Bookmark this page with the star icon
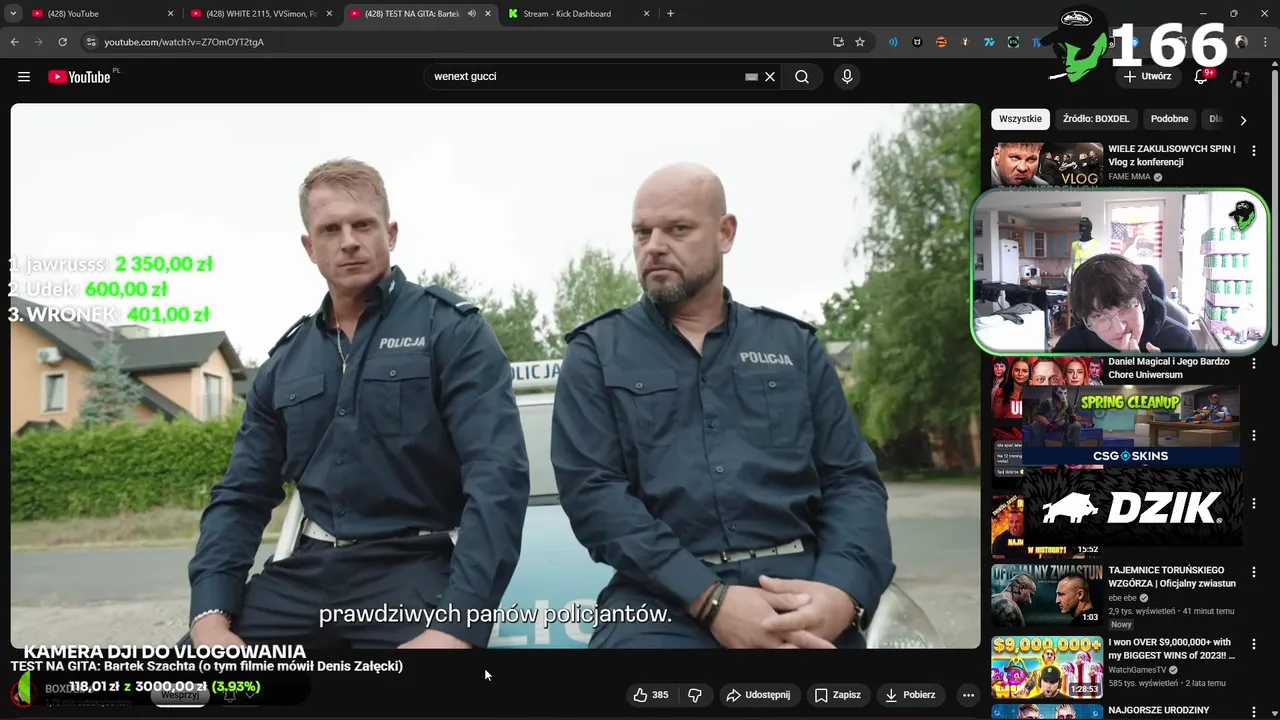The height and width of the screenshot is (720, 1280). click(x=860, y=42)
